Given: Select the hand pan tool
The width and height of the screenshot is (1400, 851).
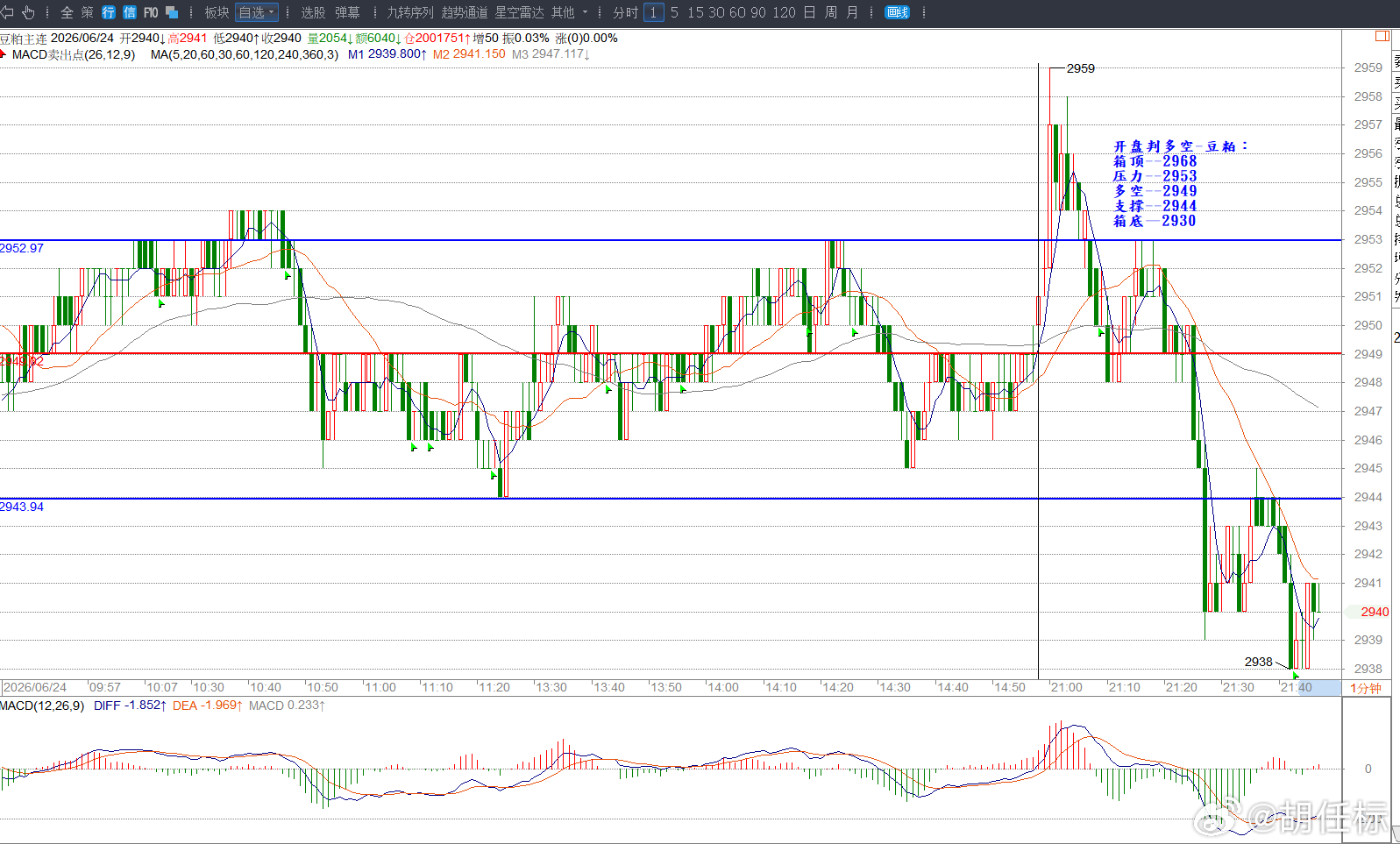Looking at the screenshot, I should 28,12.
